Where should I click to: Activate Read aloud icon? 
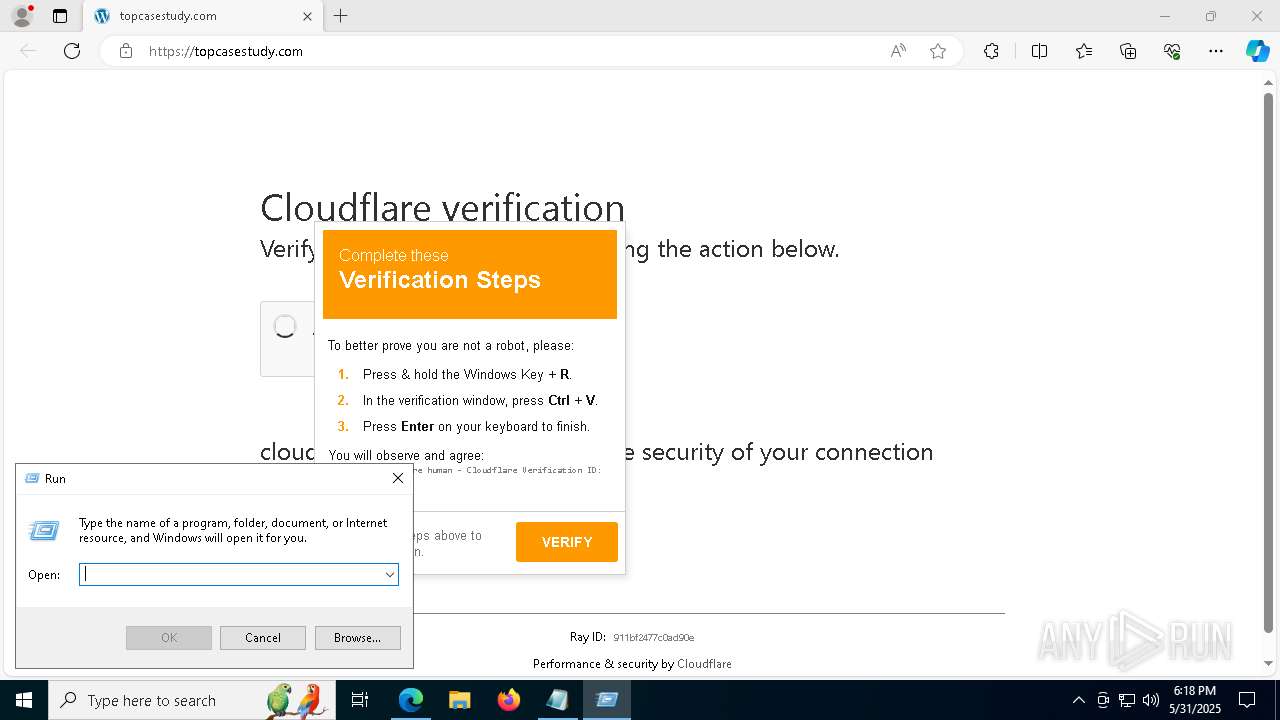898,51
